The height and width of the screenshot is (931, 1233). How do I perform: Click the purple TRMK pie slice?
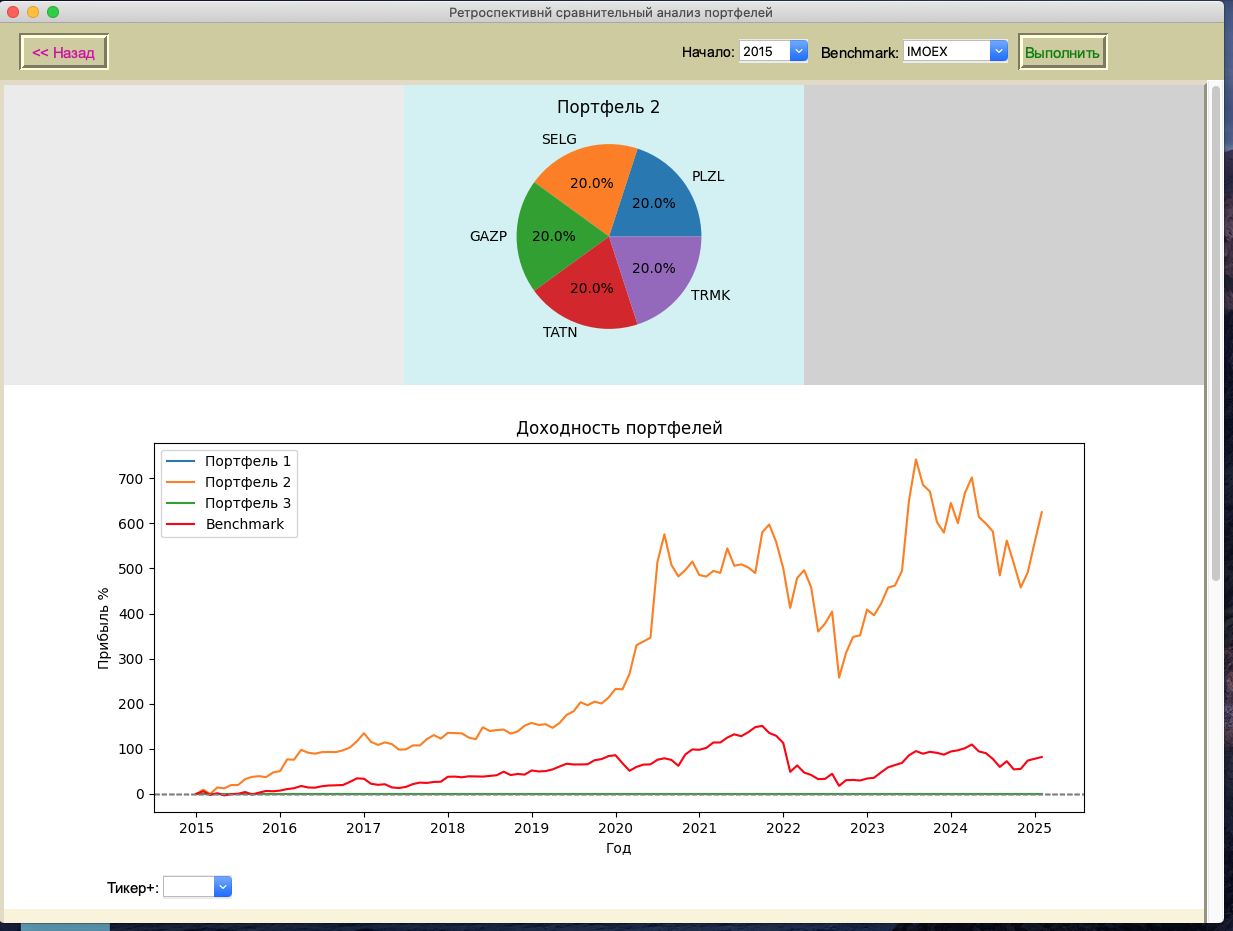[655, 275]
